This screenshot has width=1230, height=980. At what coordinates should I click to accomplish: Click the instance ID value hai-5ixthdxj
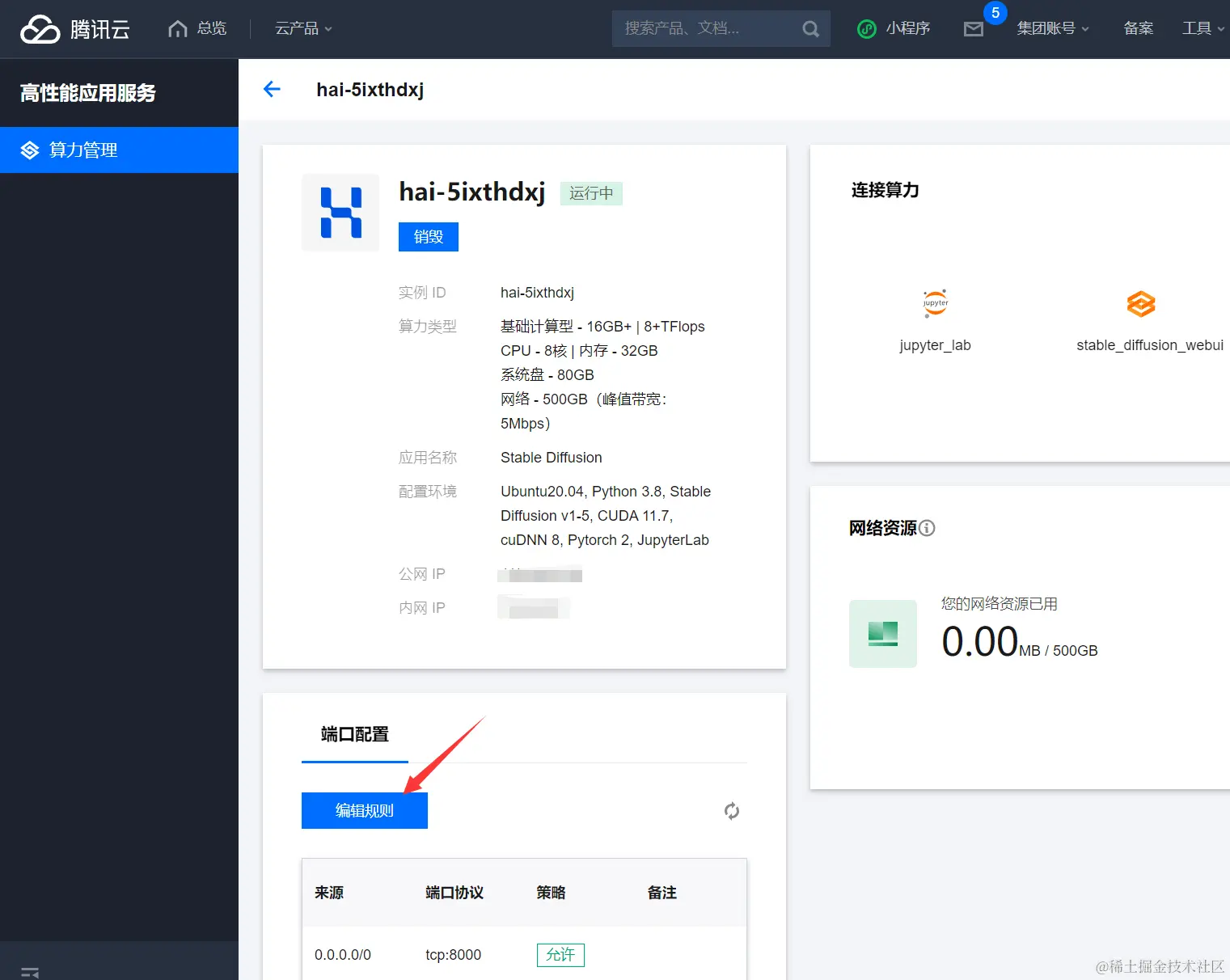click(x=537, y=293)
